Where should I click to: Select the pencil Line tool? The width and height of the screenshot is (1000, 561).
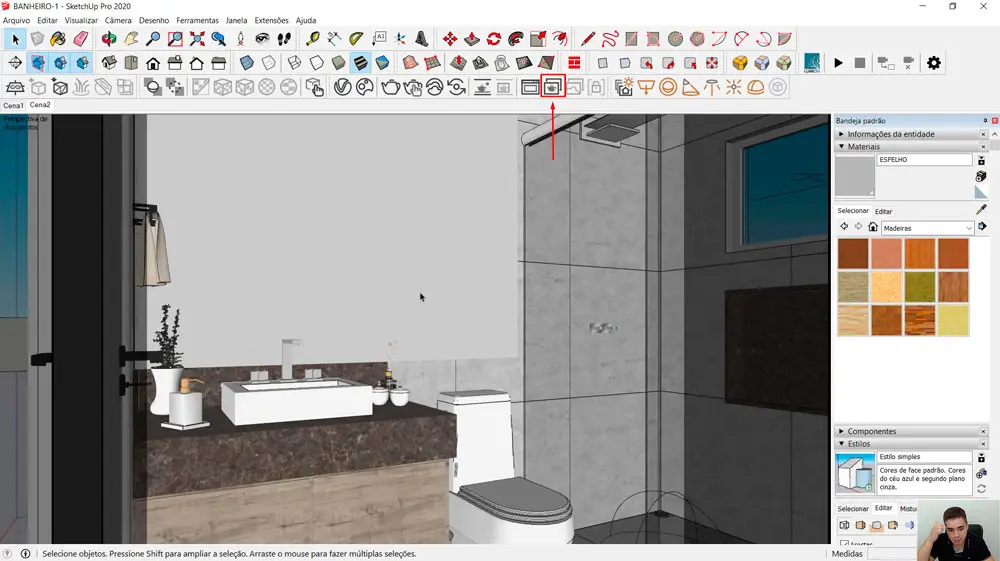pyautogui.click(x=587, y=40)
